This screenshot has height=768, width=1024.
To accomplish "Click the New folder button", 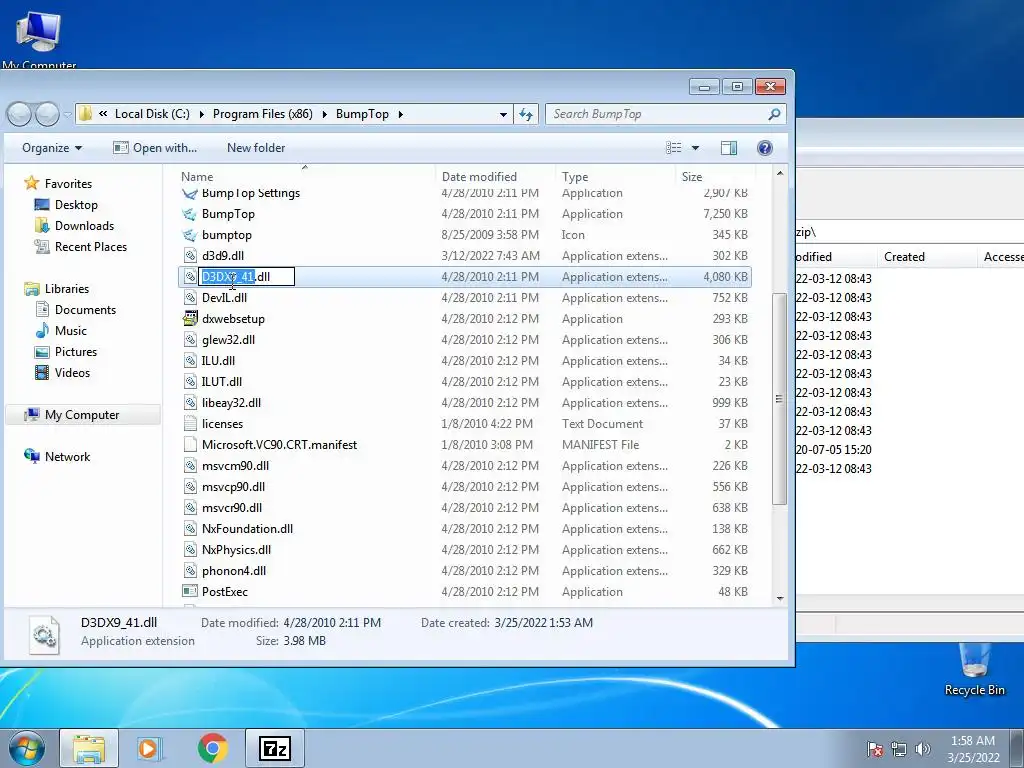I will pyautogui.click(x=256, y=148).
